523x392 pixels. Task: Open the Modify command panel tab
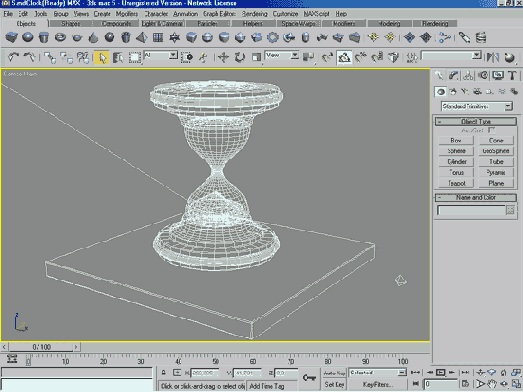click(453, 76)
